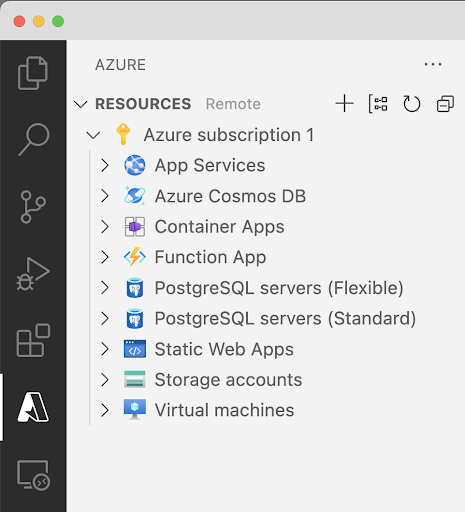Expand the Storage accounts node
465x512 pixels.
coord(105,380)
